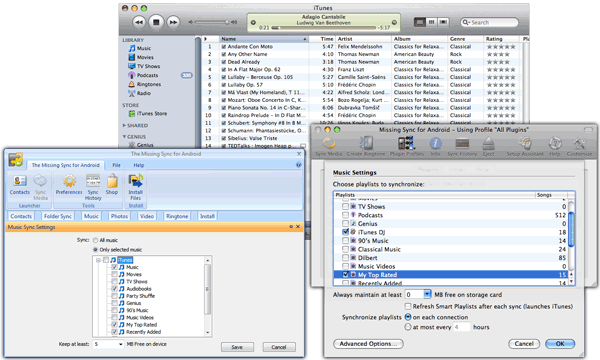
Task: Check the Classical Music playlist checkbox
Action: coord(345,249)
